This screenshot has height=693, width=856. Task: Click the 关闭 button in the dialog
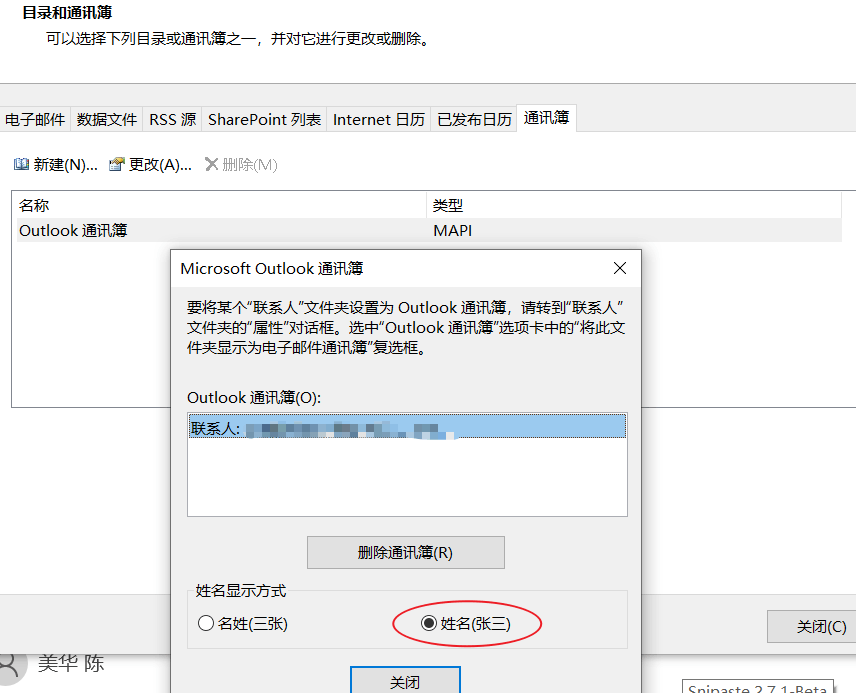point(405,680)
